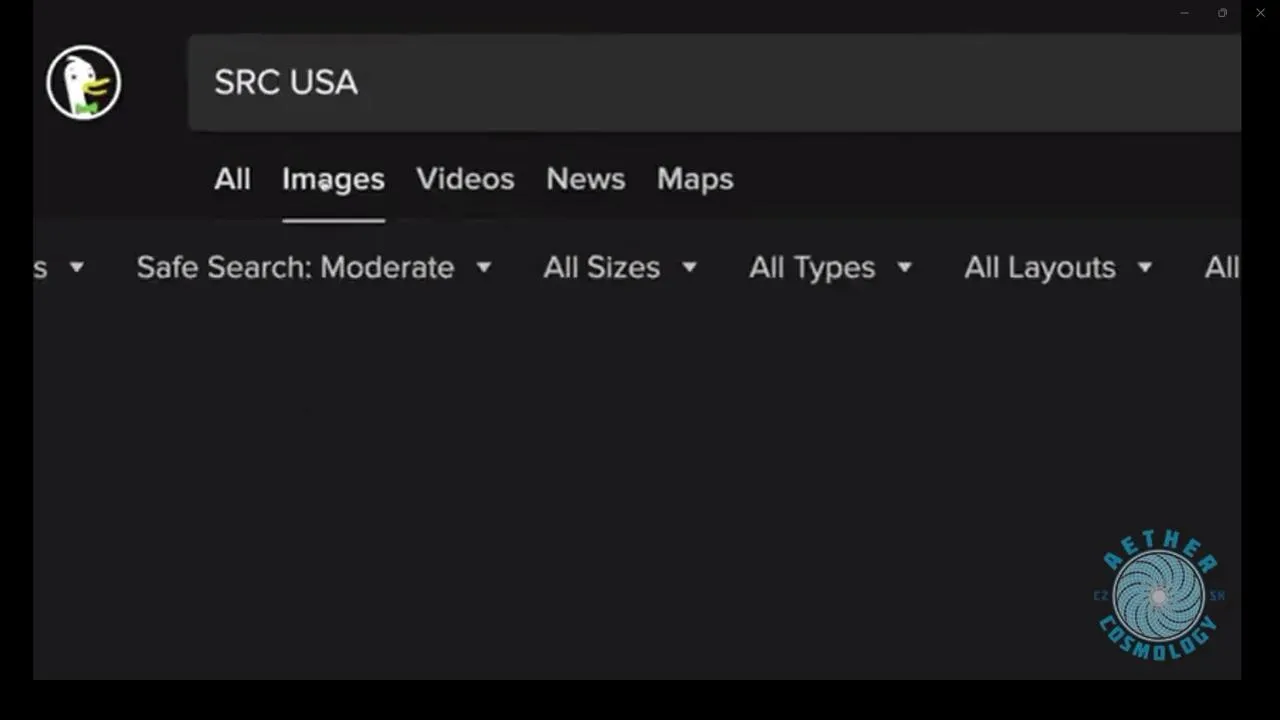The height and width of the screenshot is (720, 1280).
Task: Click the cut-off filter arrow at left edge
Action: click(76, 267)
